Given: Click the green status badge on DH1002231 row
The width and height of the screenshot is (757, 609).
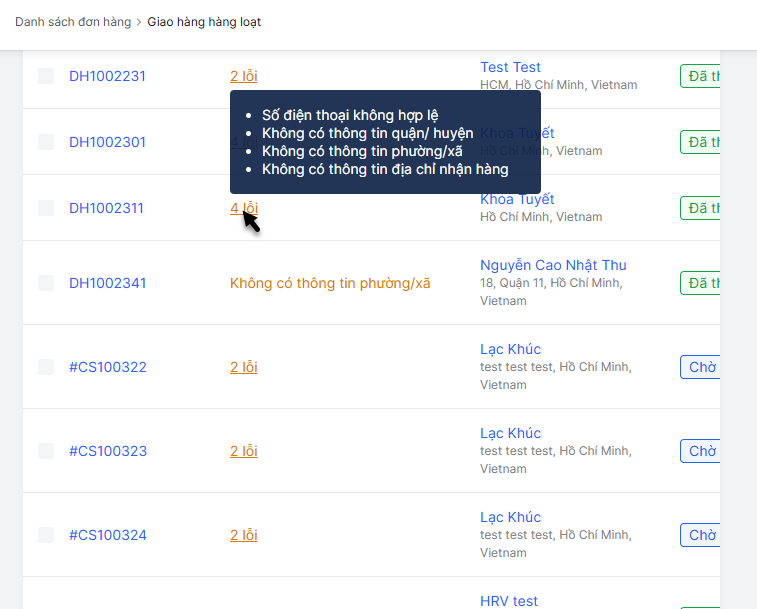Looking at the screenshot, I should pyautogui.click(x=700, y=76).
